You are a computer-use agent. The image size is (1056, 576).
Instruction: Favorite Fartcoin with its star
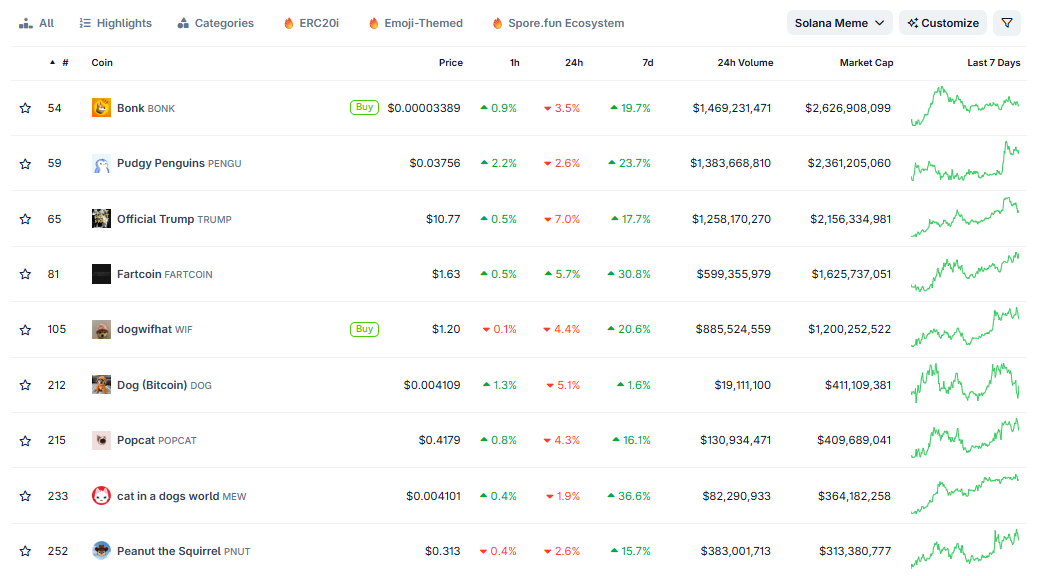coord(25,274)
